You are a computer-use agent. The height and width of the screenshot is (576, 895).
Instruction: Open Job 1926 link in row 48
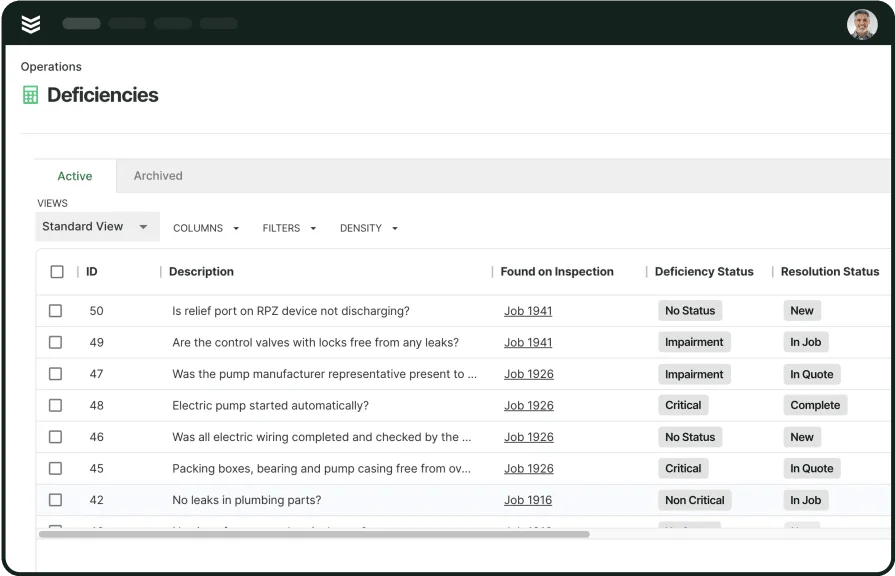pos(529,405)
